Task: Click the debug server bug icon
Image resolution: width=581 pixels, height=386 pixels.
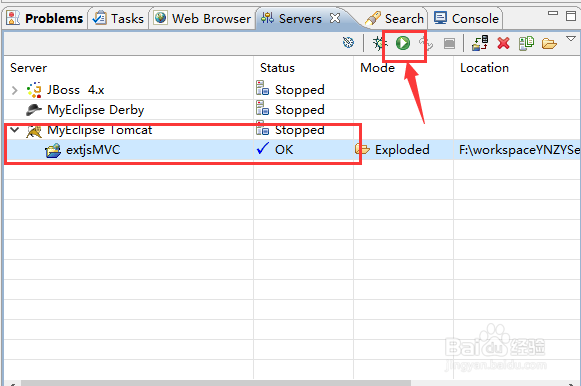Action: click(379, 43)
